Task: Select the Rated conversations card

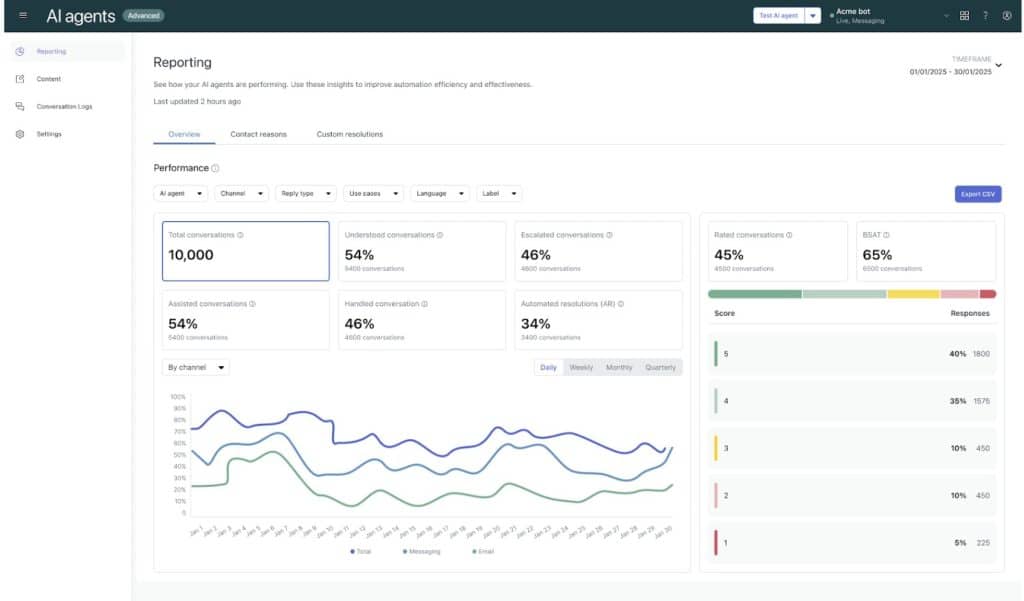Action: click(x=778, y=251)
